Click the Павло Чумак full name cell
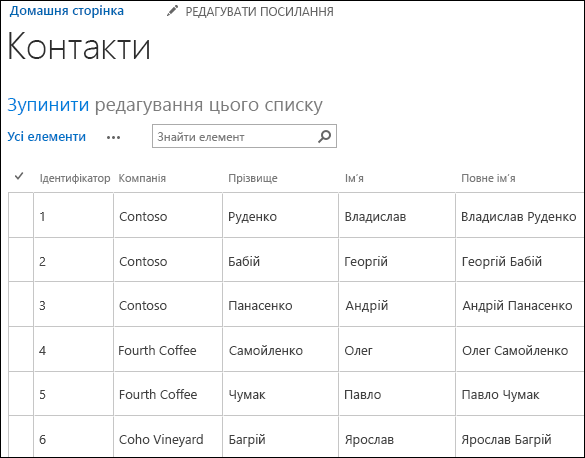The image size is (585, 458). [x=520, y=393]
